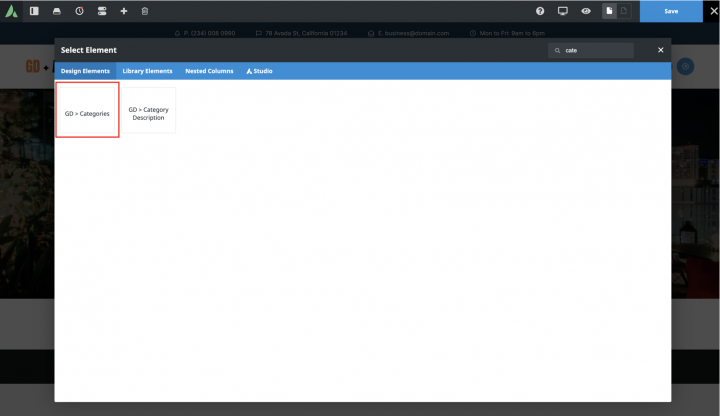The image size is (720, 416).
Task: Switch to the Library Elements tab
Action: tap(147, 71)
